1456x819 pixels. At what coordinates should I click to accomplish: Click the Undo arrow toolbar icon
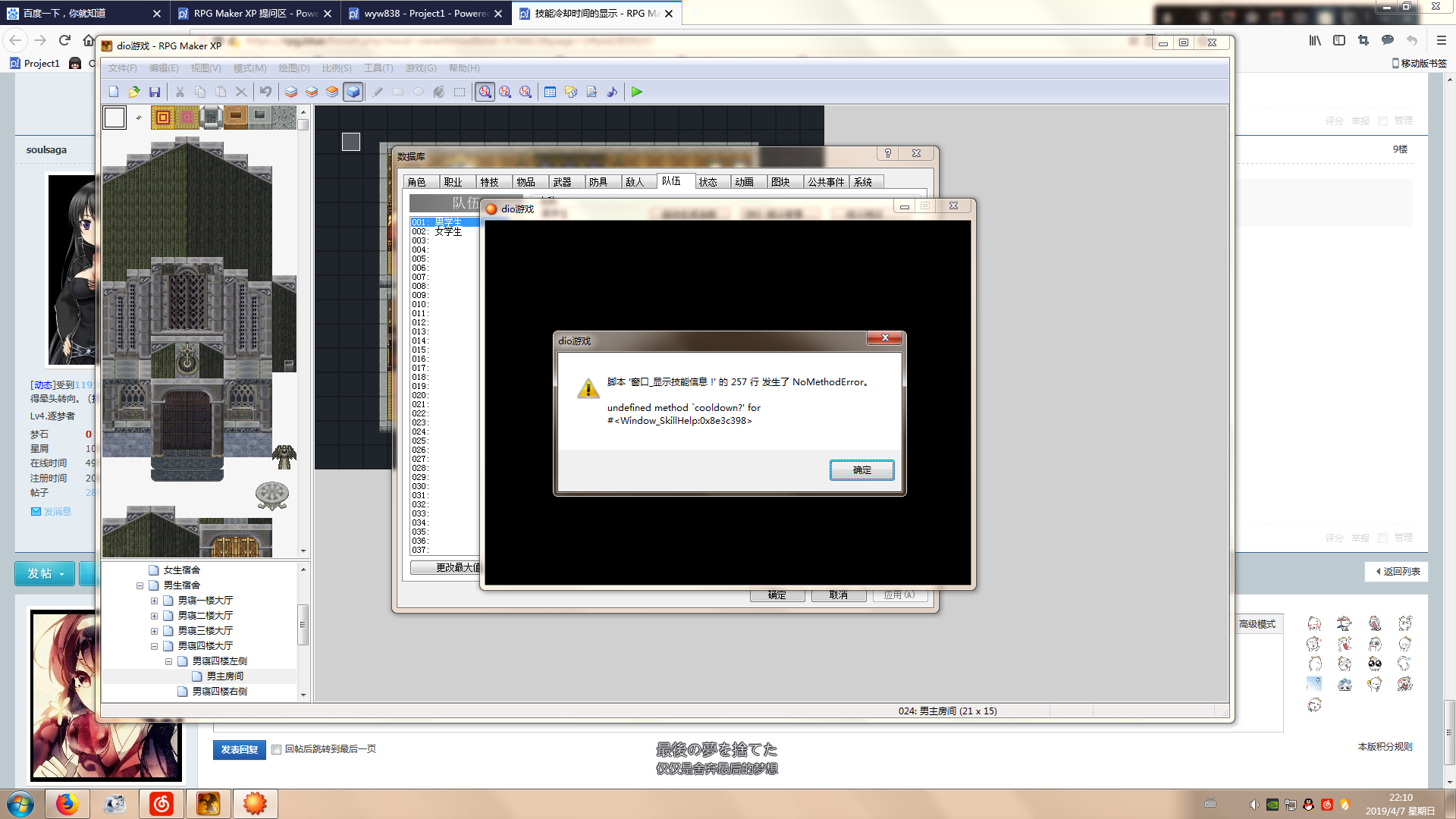pos(265,92)
